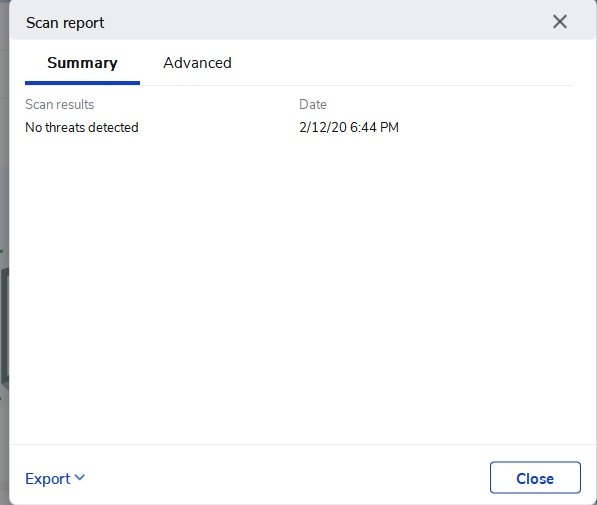597x505 pixels.
Task: Open the Export dropdown menu
Action: (55, 478)
